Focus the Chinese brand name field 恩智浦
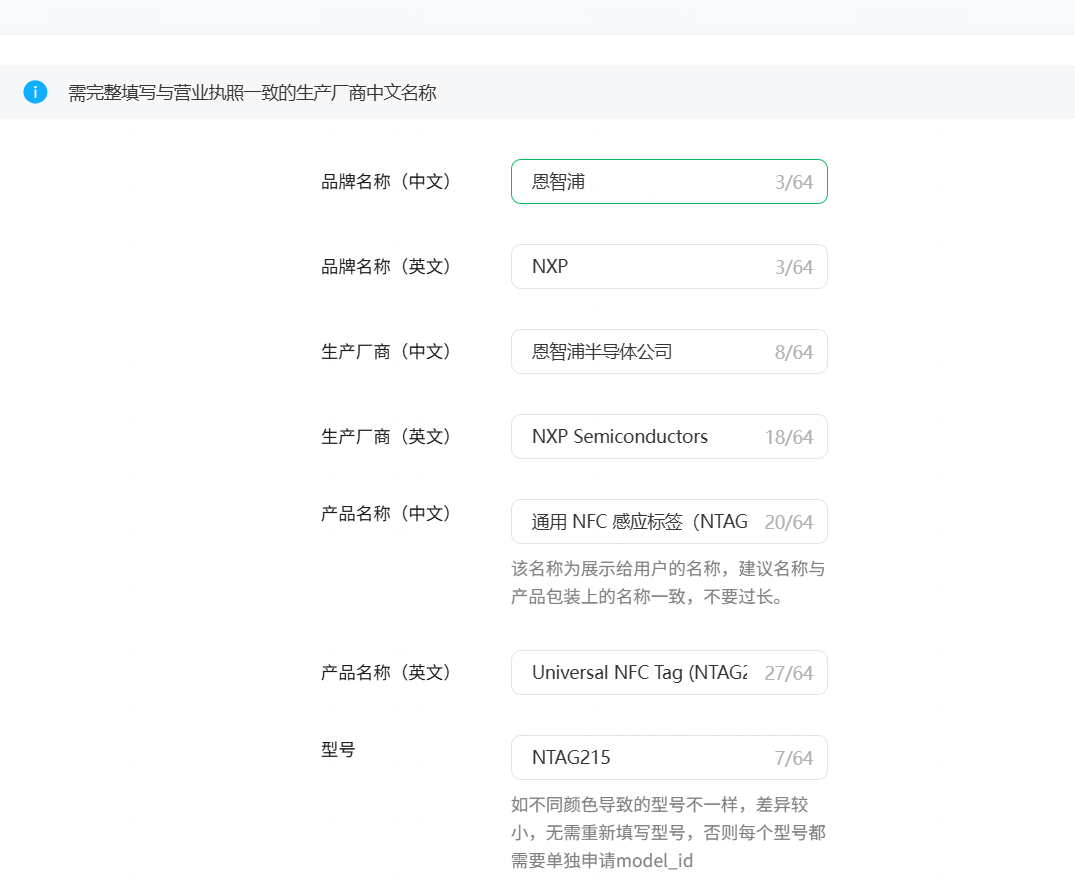Image resolution: width=1075 pixels, height=895 pixels. [x=669, y=182]
